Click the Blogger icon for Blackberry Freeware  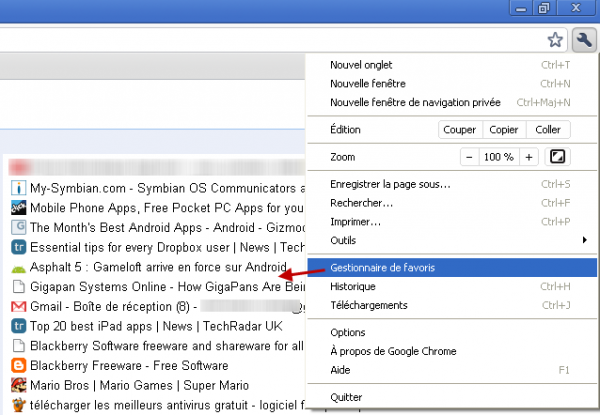[x=18, y=364]
